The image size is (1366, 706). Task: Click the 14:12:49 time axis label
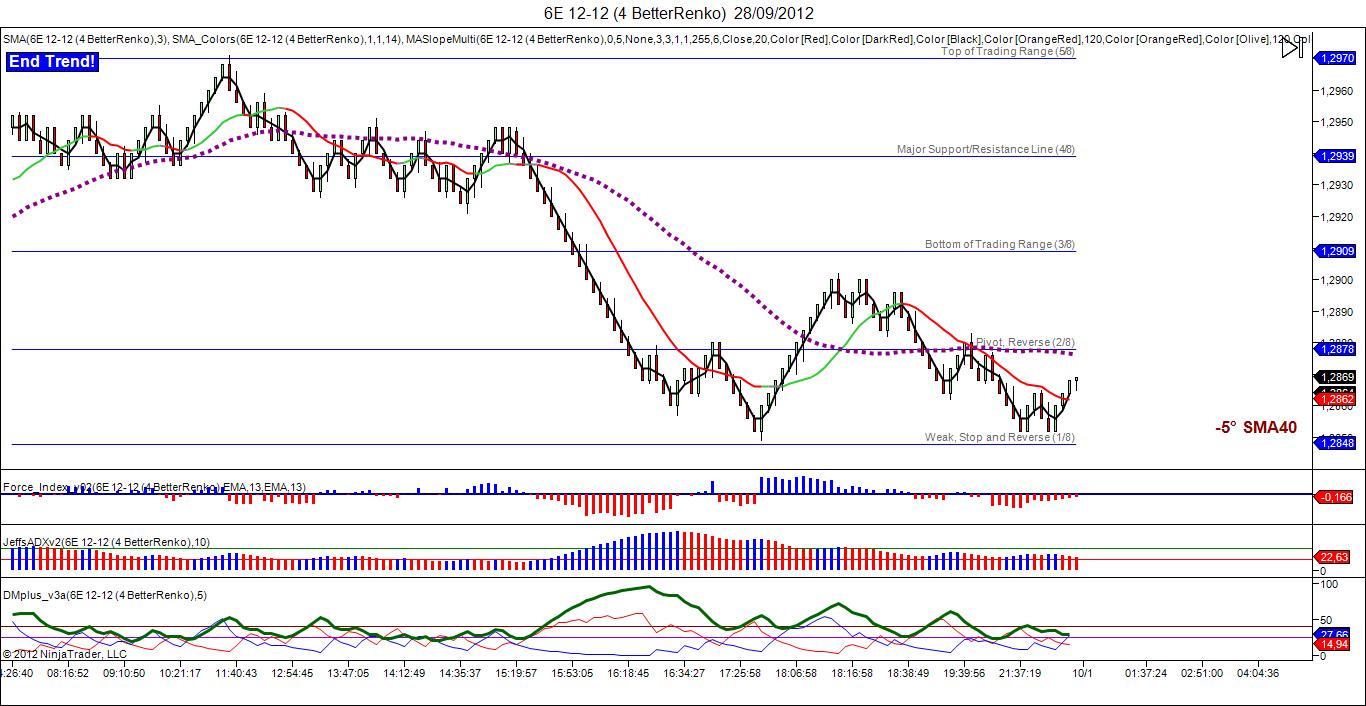(x=403, y=673)
